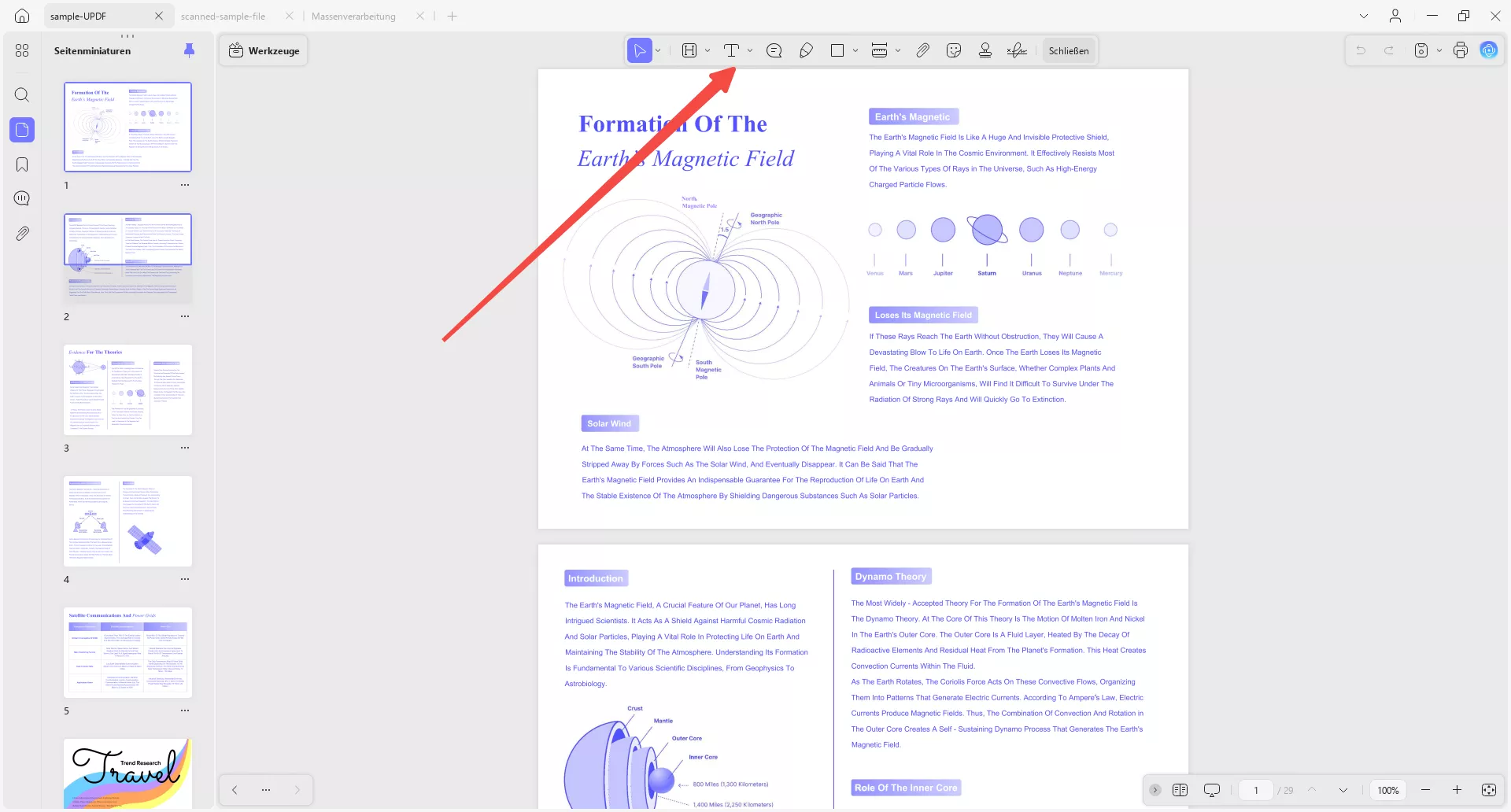
Task: Close the Massenverarbeitung tab
Action: pos(420,16)
